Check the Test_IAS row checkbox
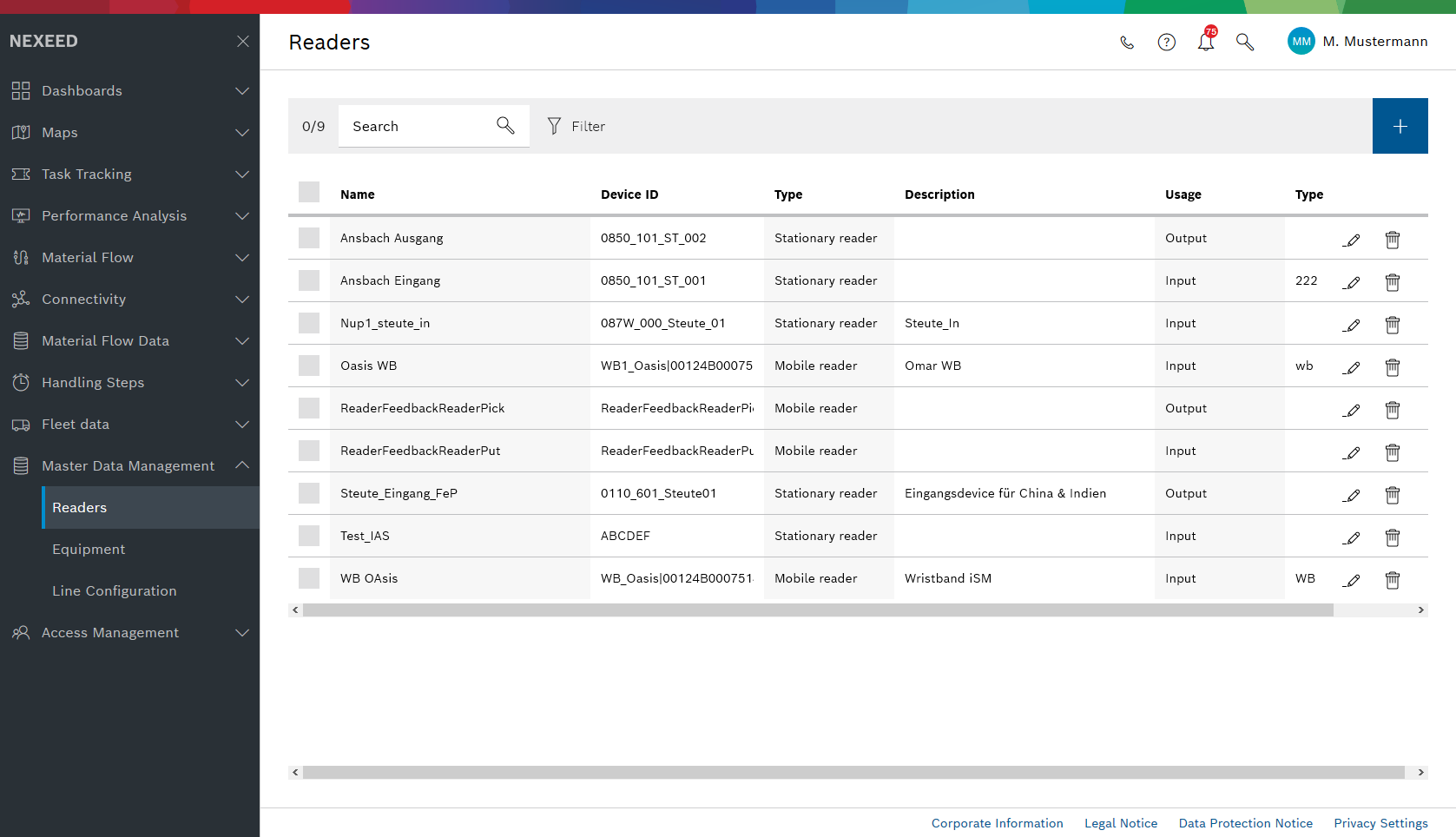 pos(309,536)
